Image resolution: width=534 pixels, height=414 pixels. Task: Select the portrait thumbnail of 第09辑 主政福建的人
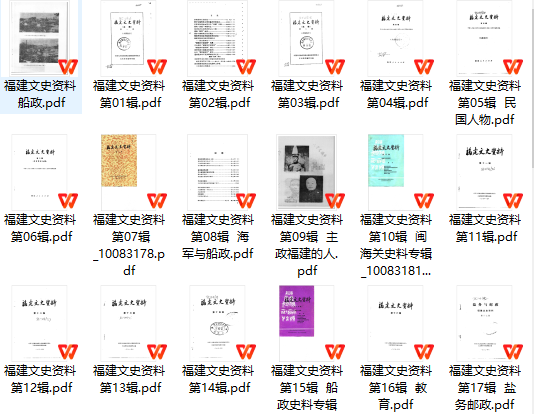point(306,172)
